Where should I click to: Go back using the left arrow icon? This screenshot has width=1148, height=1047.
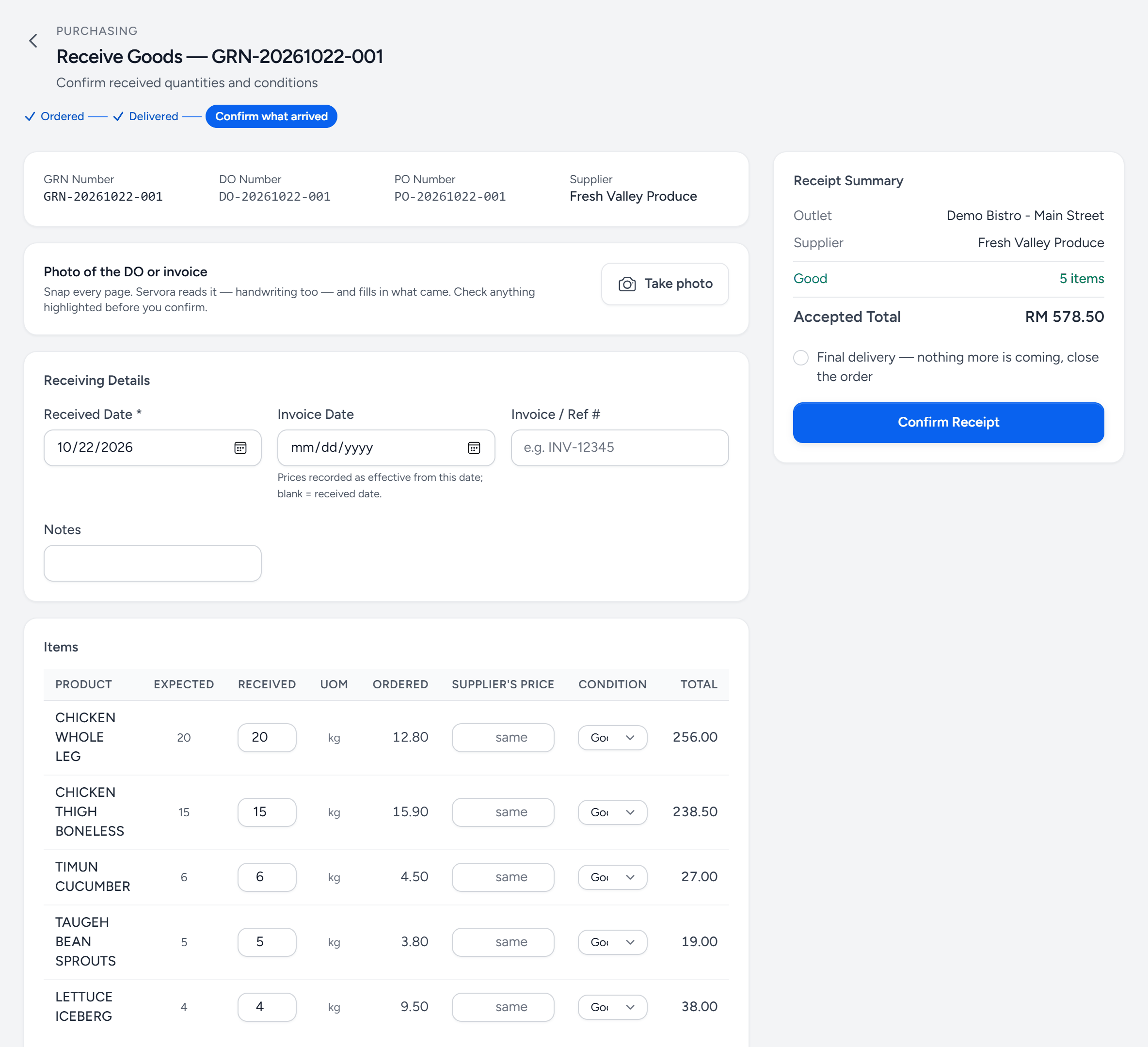pyautogui.click(x=33, y=41)
